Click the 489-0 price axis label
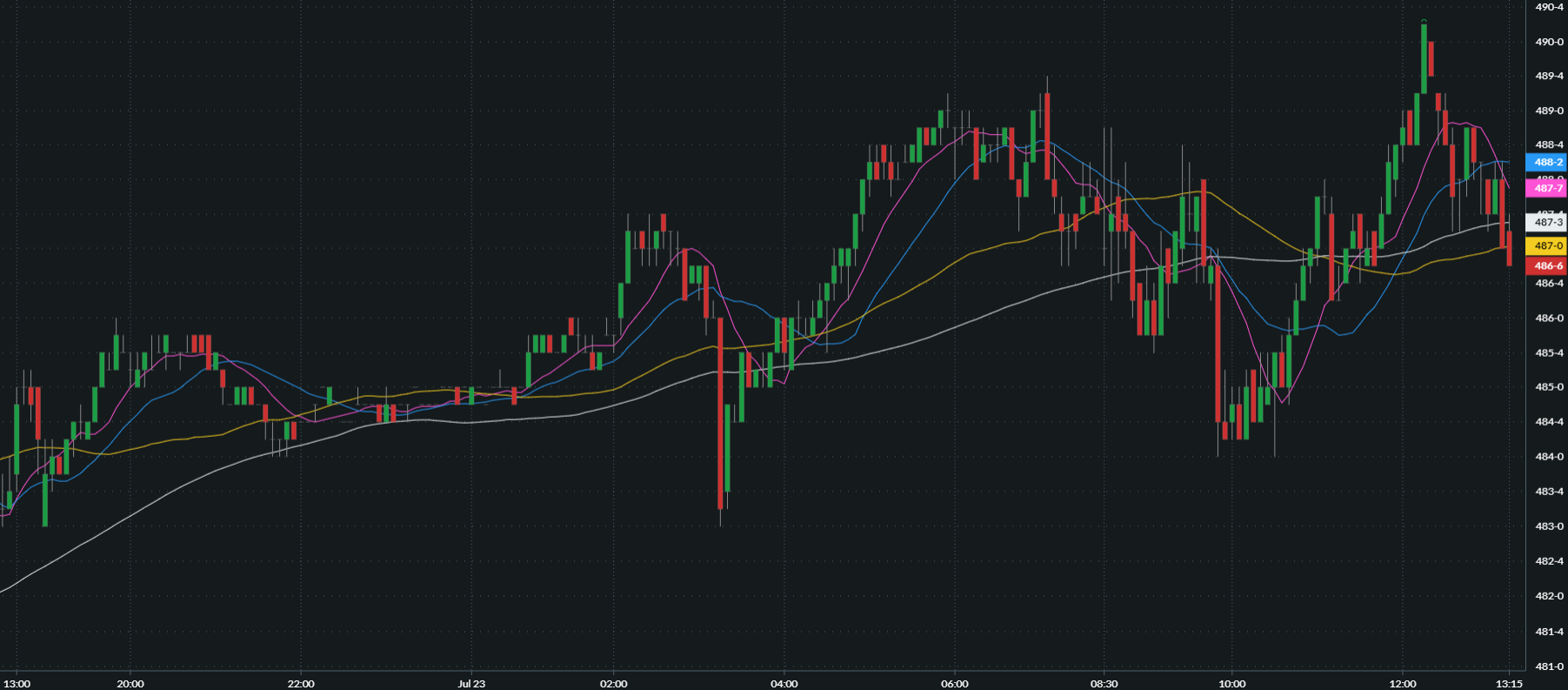 (x=1549, y=111)
